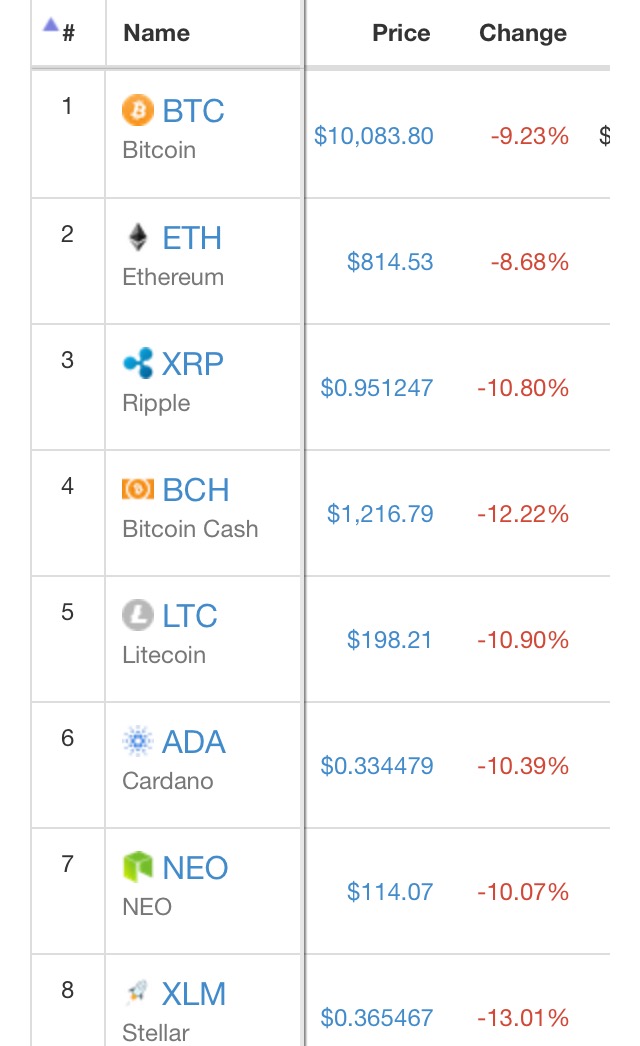Click the green NEO logo icon
The height and width of the screenshot is (1046, 640).
coord(138,867)
